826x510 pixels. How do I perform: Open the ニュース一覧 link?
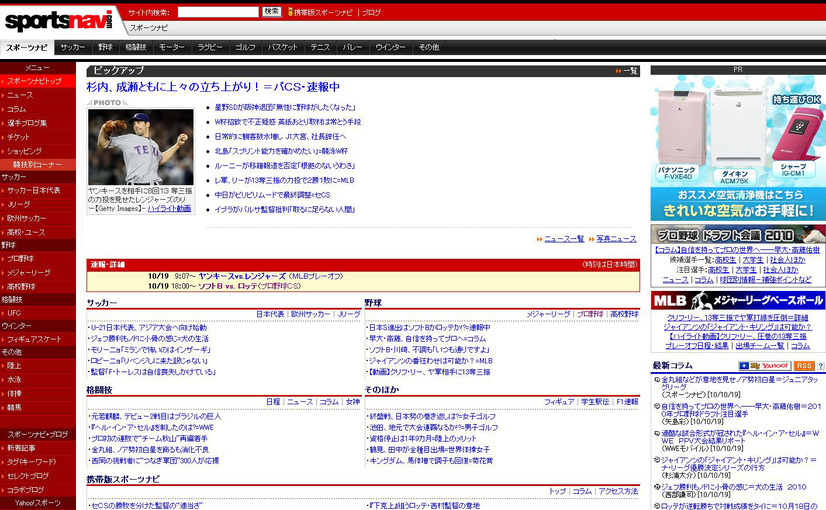(x=564, y=239)
